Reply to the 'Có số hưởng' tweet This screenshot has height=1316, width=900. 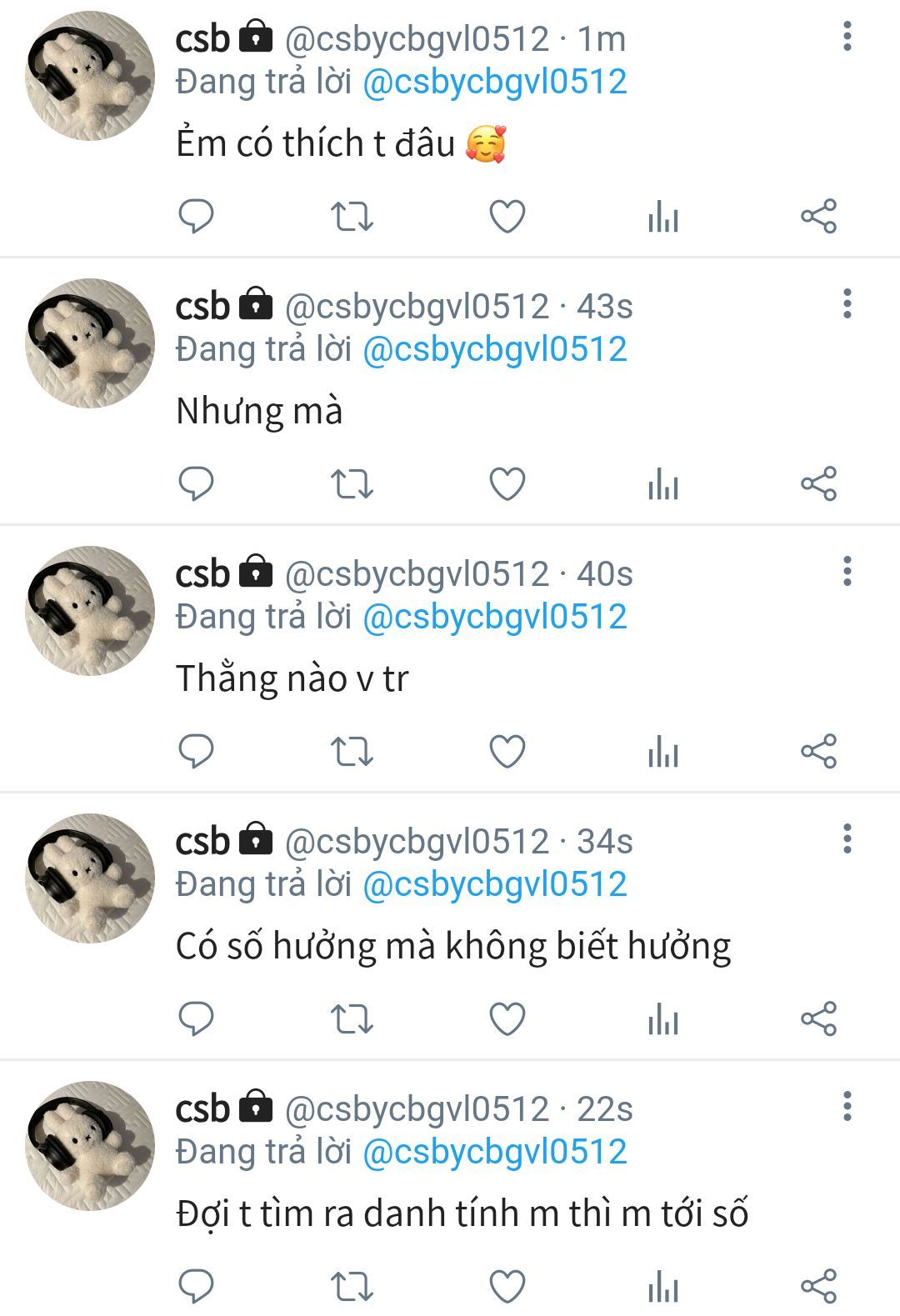point(197,1018)
